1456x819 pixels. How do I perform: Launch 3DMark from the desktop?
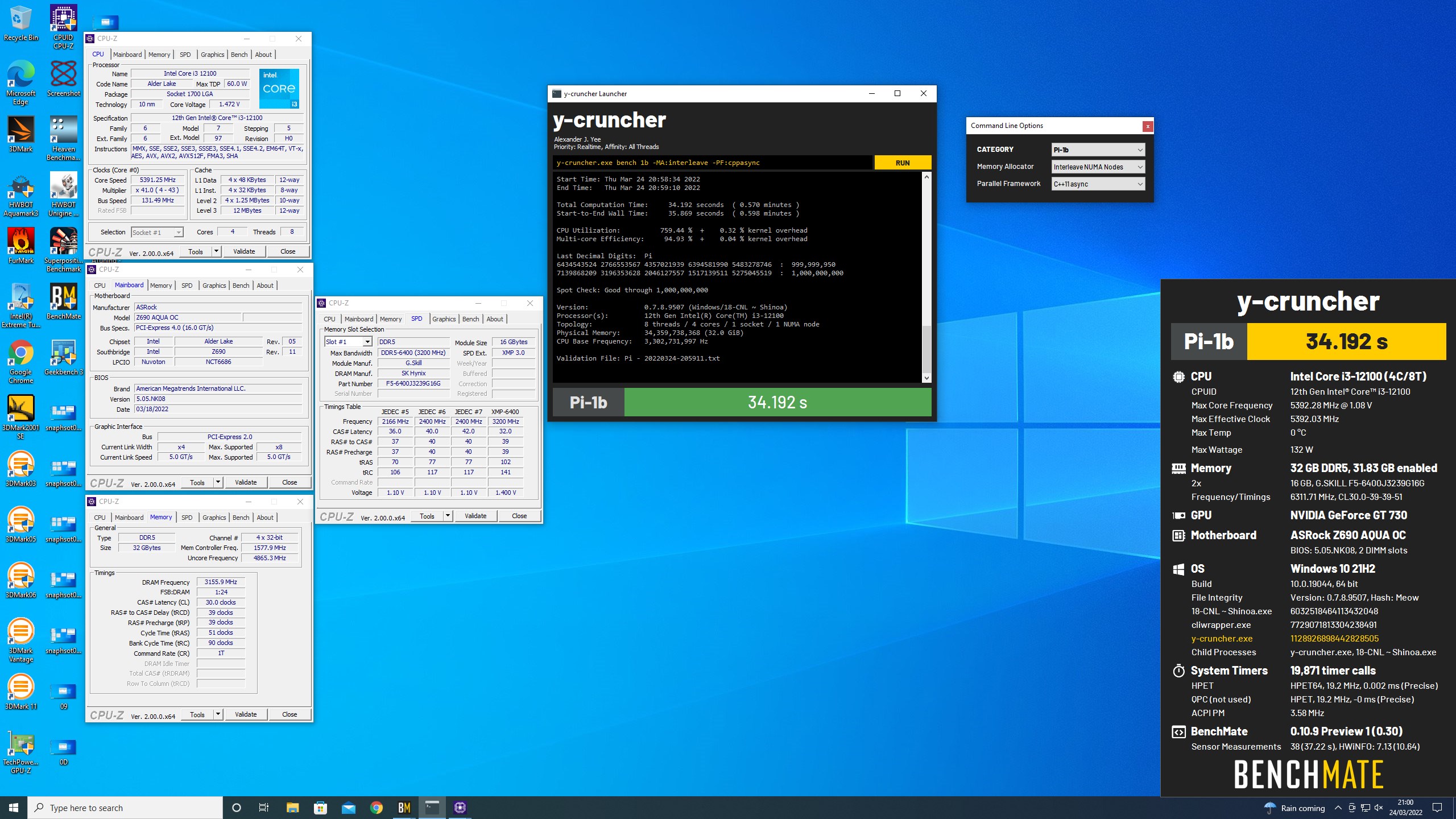point(20,134)
